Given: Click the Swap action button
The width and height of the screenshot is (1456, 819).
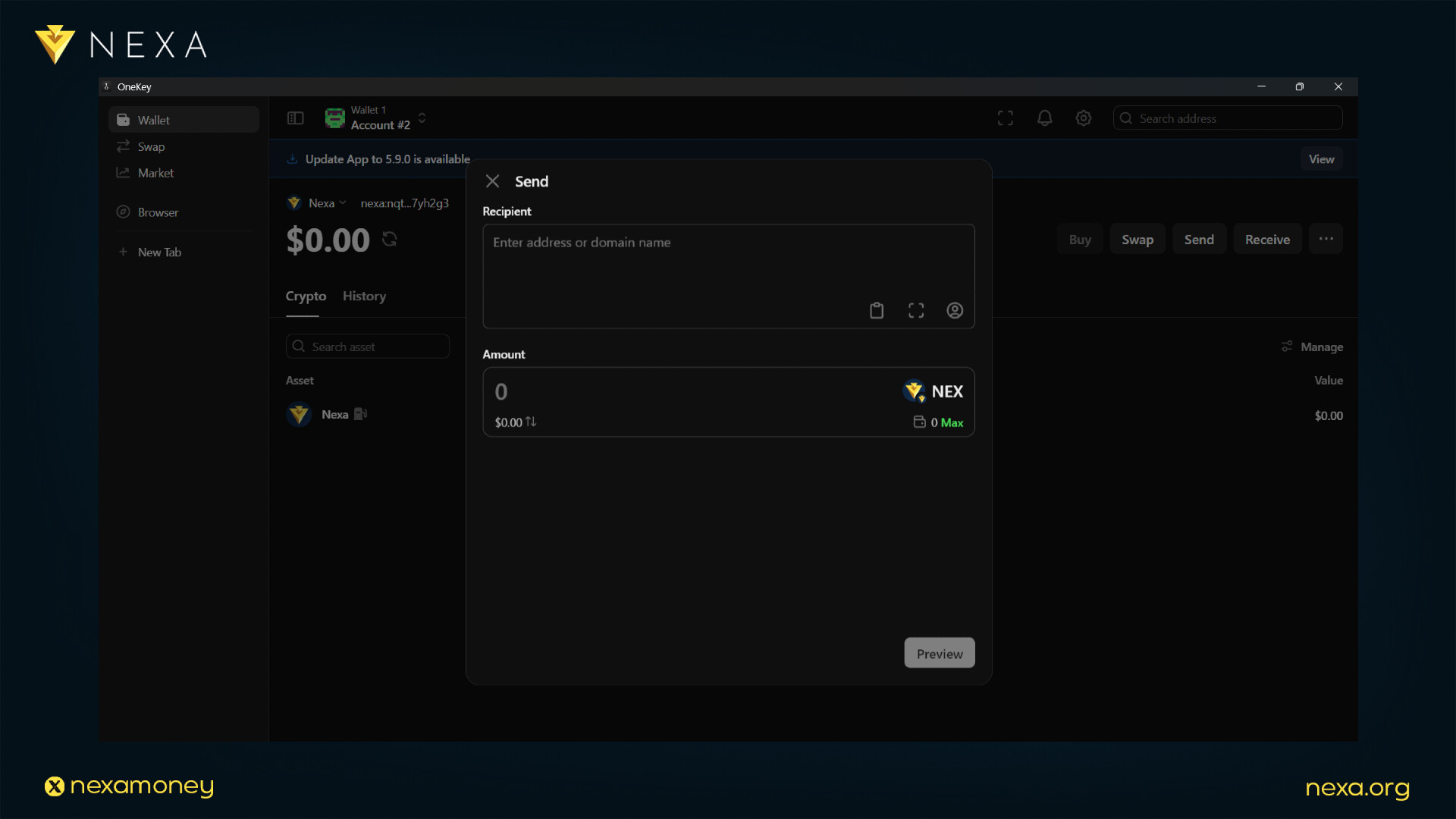Looking at the screenshot, I should click(1137, 240).
